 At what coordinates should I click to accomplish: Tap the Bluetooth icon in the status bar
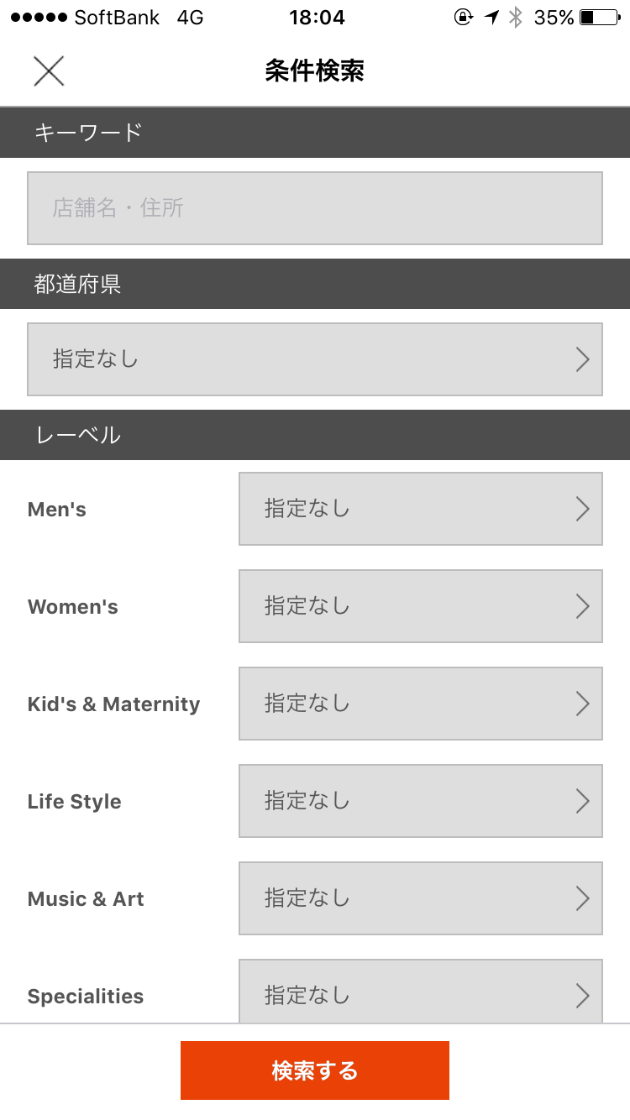point(516,17)
